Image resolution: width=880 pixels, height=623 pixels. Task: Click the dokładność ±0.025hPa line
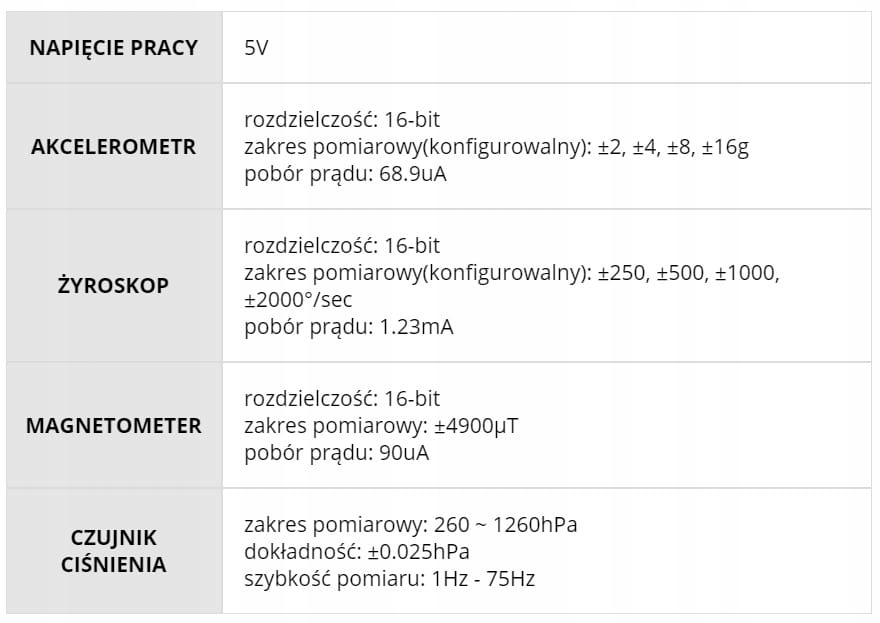[x=357, y=552]
